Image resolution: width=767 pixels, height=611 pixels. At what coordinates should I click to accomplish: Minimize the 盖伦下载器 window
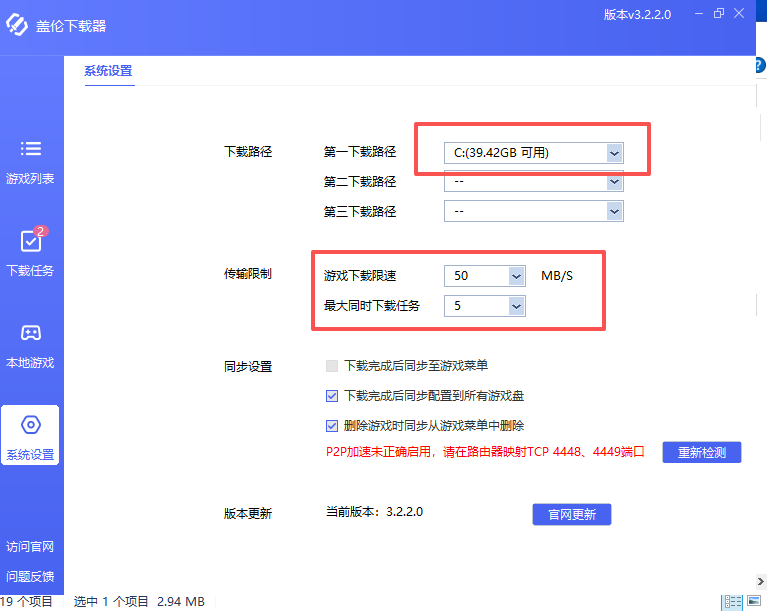pyautogui.click(x=699, y=14)
